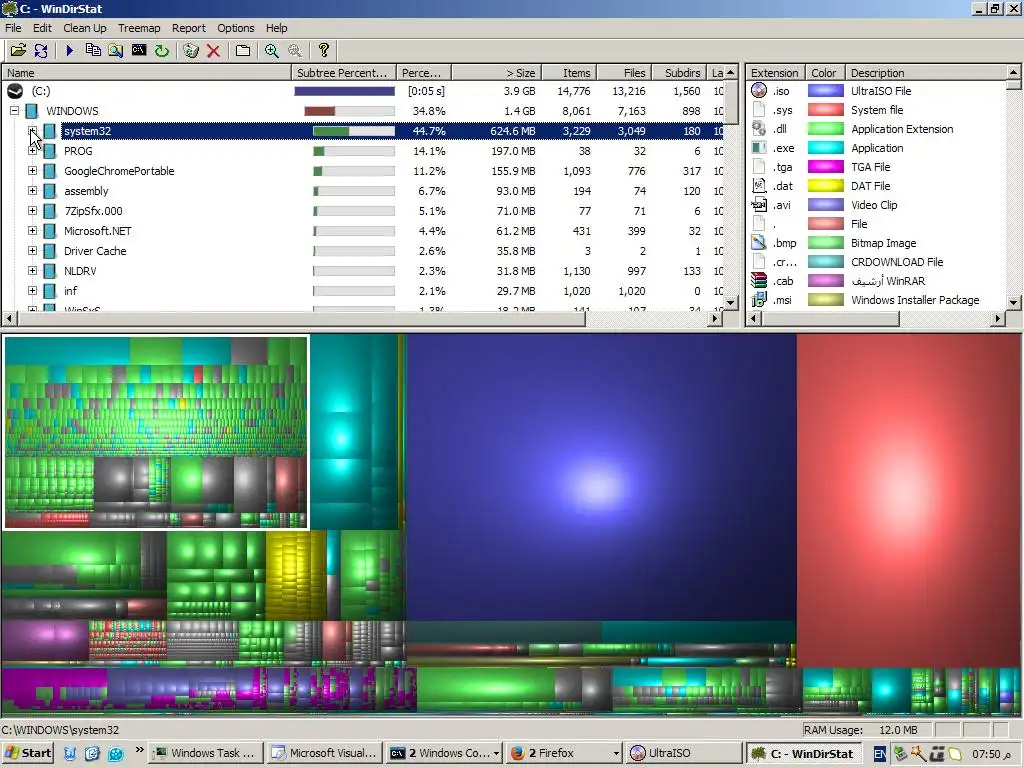The width and height of the screenshot is (1024, 768).
Task: Expand the Driver Cache folder
Action: (x=32, y=250)
